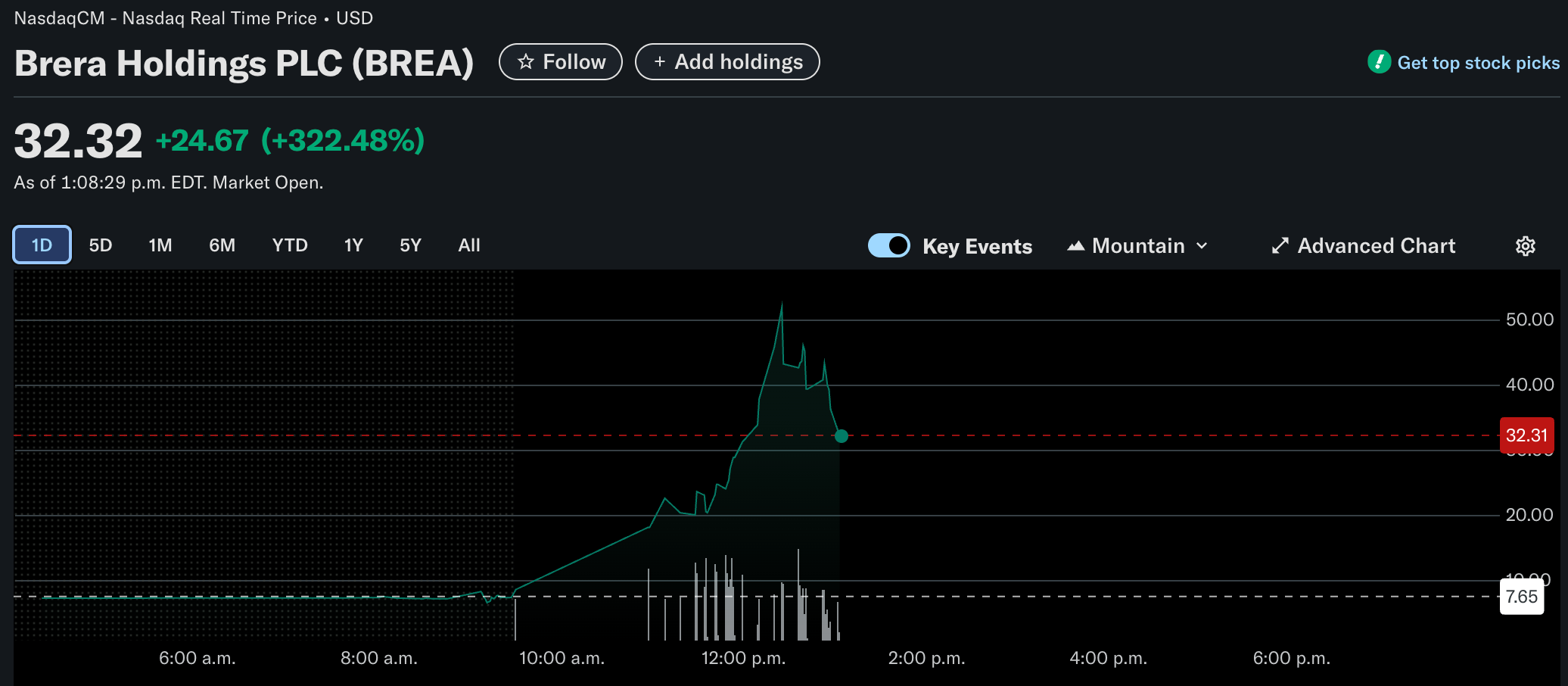Open chart settings gear icon
Screen dimensions: 1568x686
point(1525,246)
